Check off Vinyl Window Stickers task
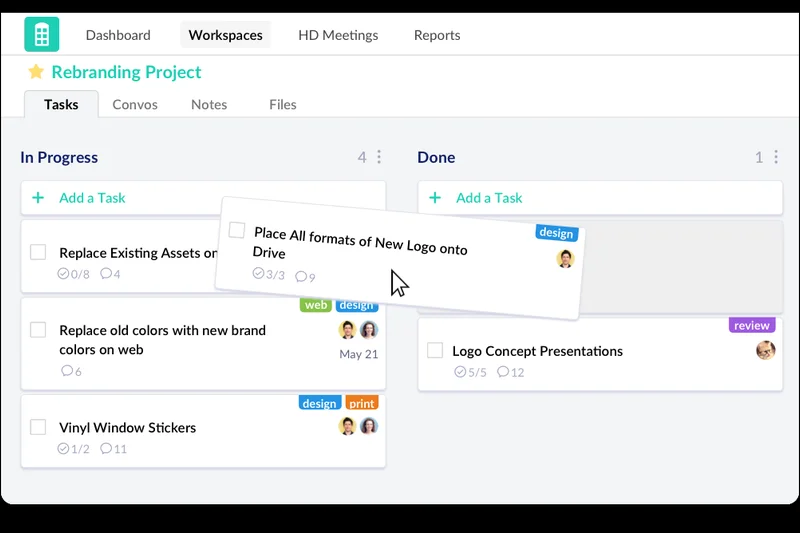800x533 pixels. tap(38, 427)
